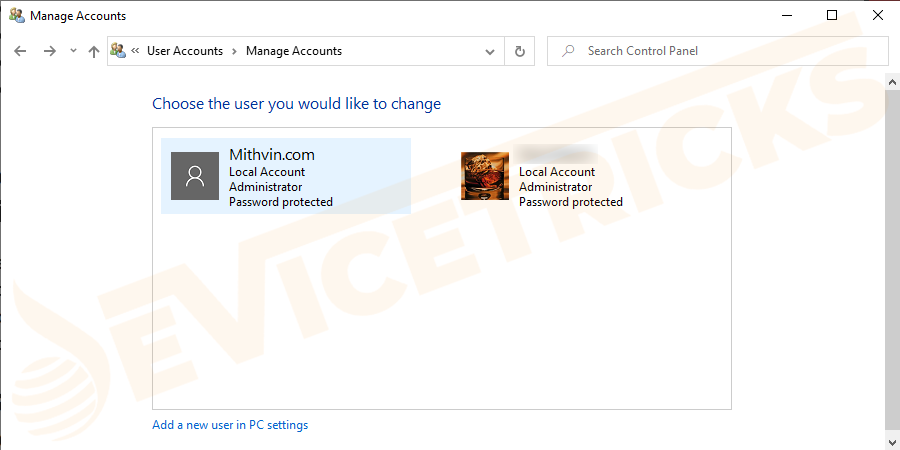The width and height of the screenshot is (900, 450).
Task: Click the Manage Accounts title bar icon
Action: (x=16, y=16)
